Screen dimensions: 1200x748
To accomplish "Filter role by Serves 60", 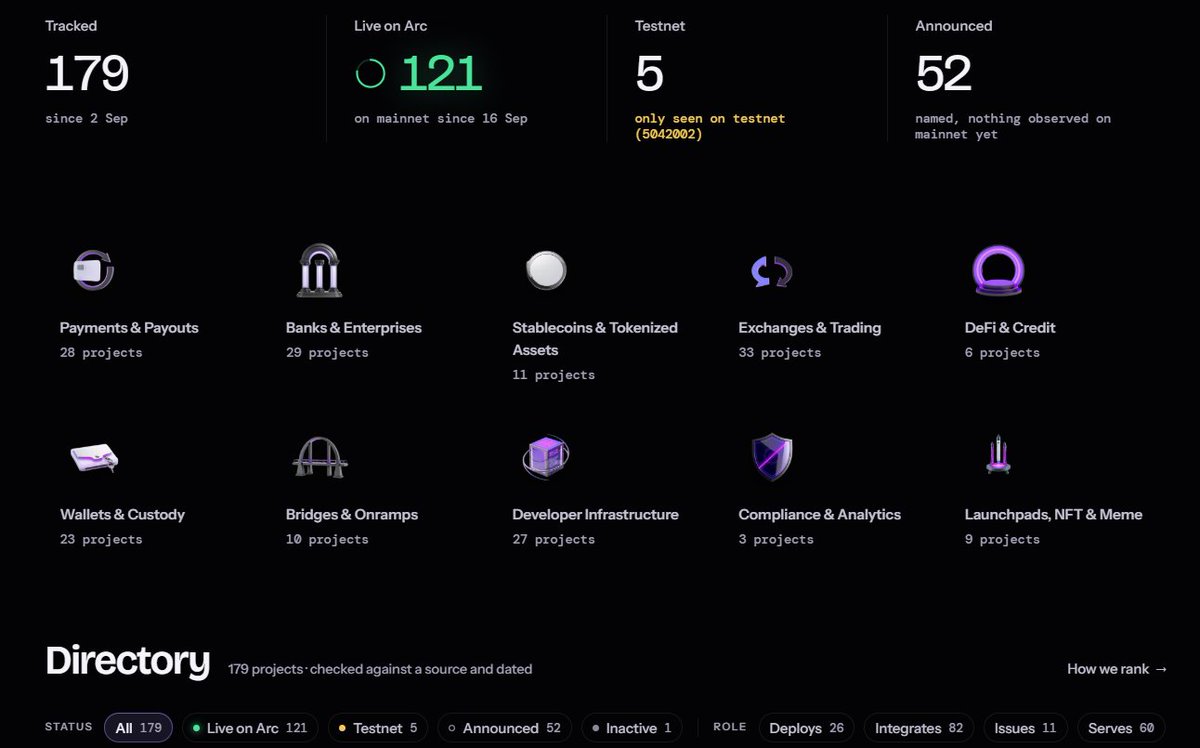I will pyautogui.click(x=1121, y=728).
